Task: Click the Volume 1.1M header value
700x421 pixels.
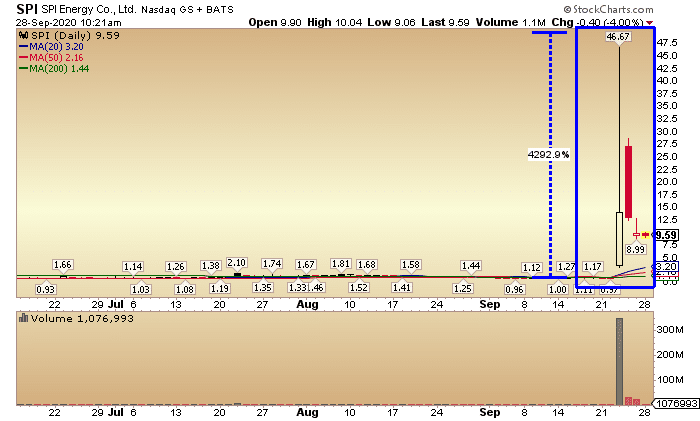Action: [x=510, y=22]
